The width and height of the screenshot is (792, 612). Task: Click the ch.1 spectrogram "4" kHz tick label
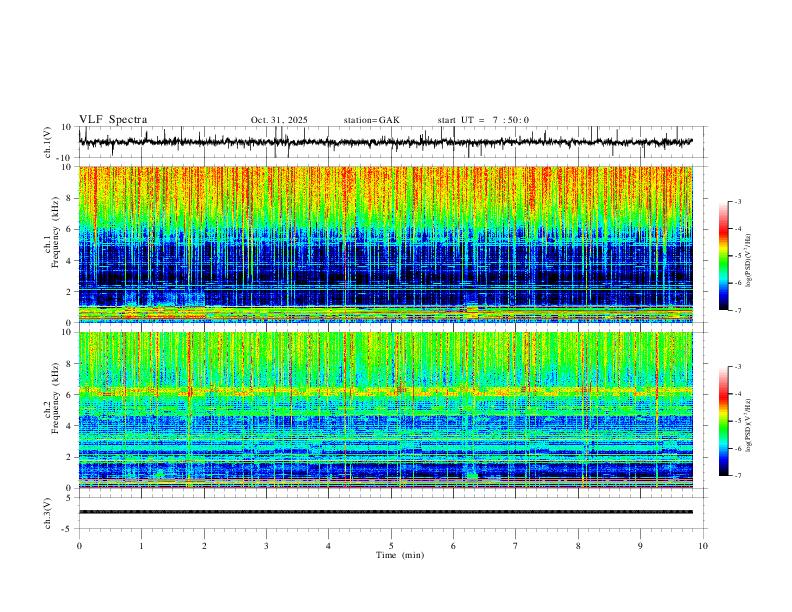click(69, 261)
